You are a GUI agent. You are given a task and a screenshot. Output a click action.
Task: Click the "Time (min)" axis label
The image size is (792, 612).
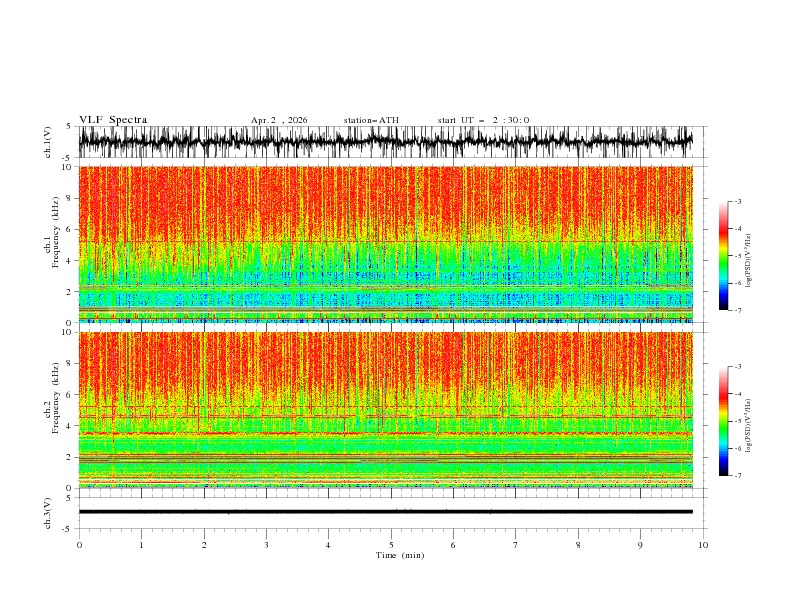tap(400, 555)
